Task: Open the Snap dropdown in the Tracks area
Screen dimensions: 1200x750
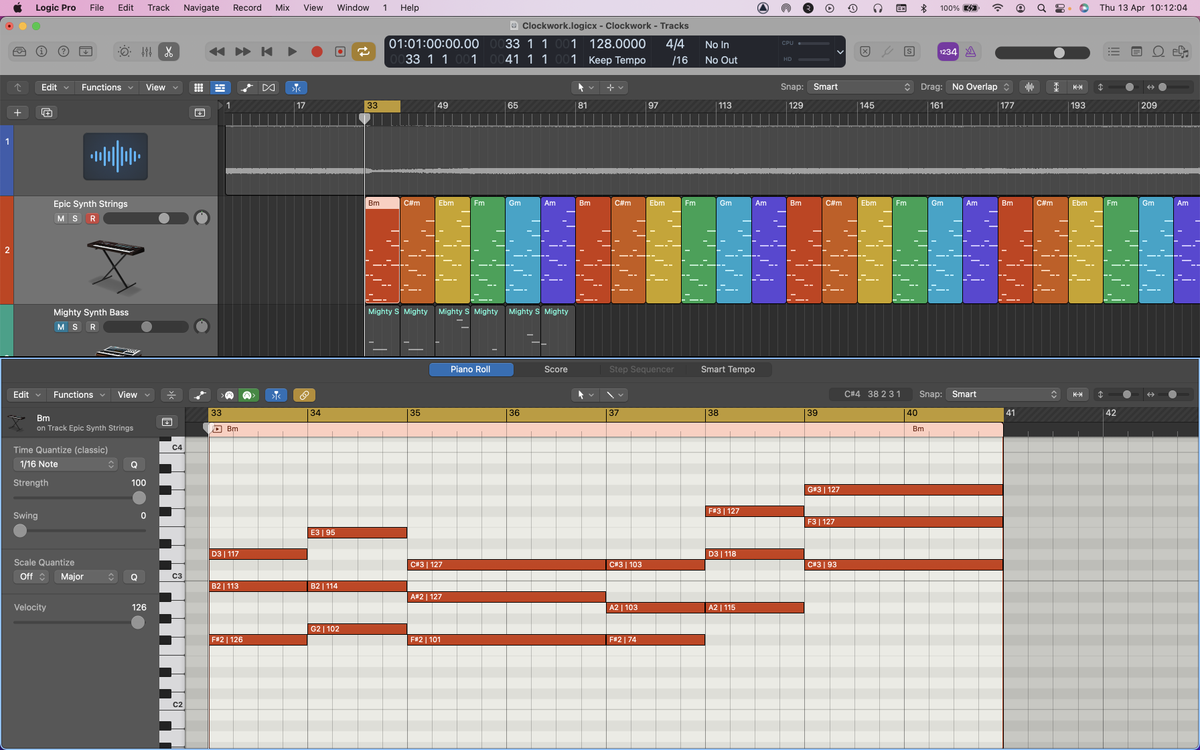Action: coord(862,87)
